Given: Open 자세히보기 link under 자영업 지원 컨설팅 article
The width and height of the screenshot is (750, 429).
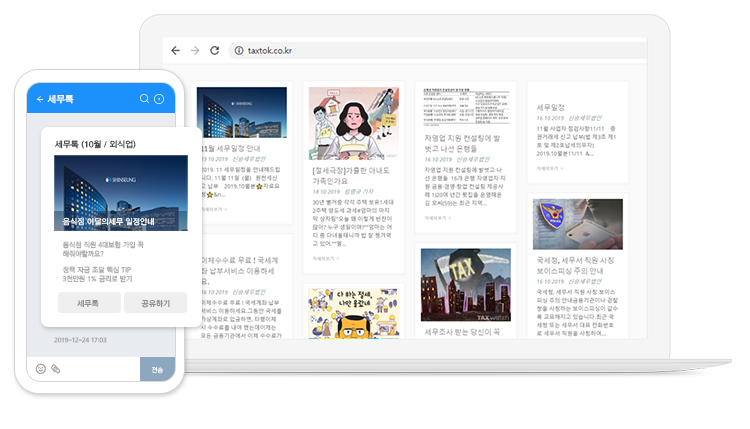Looking at the screenshot, I should (438, 216).
